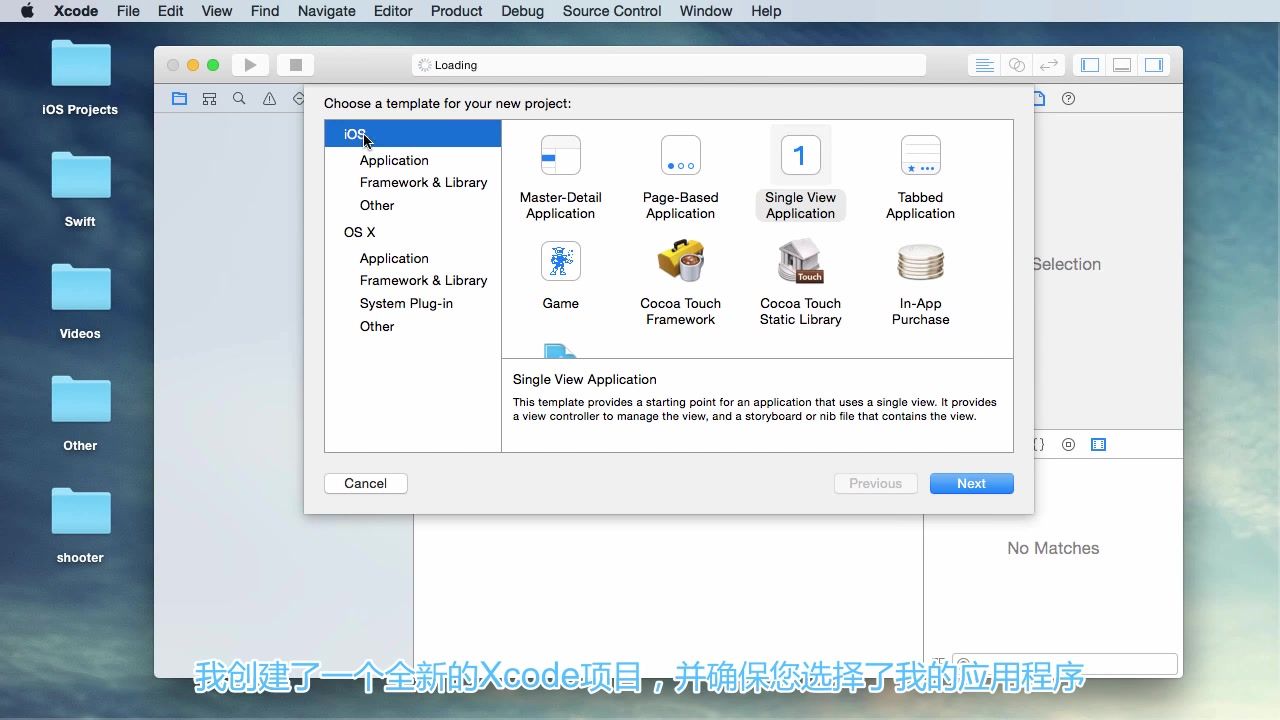Click the Run (play) button in Xcode toolbar
Screen dimensions: 1280x720
point(250,65)
